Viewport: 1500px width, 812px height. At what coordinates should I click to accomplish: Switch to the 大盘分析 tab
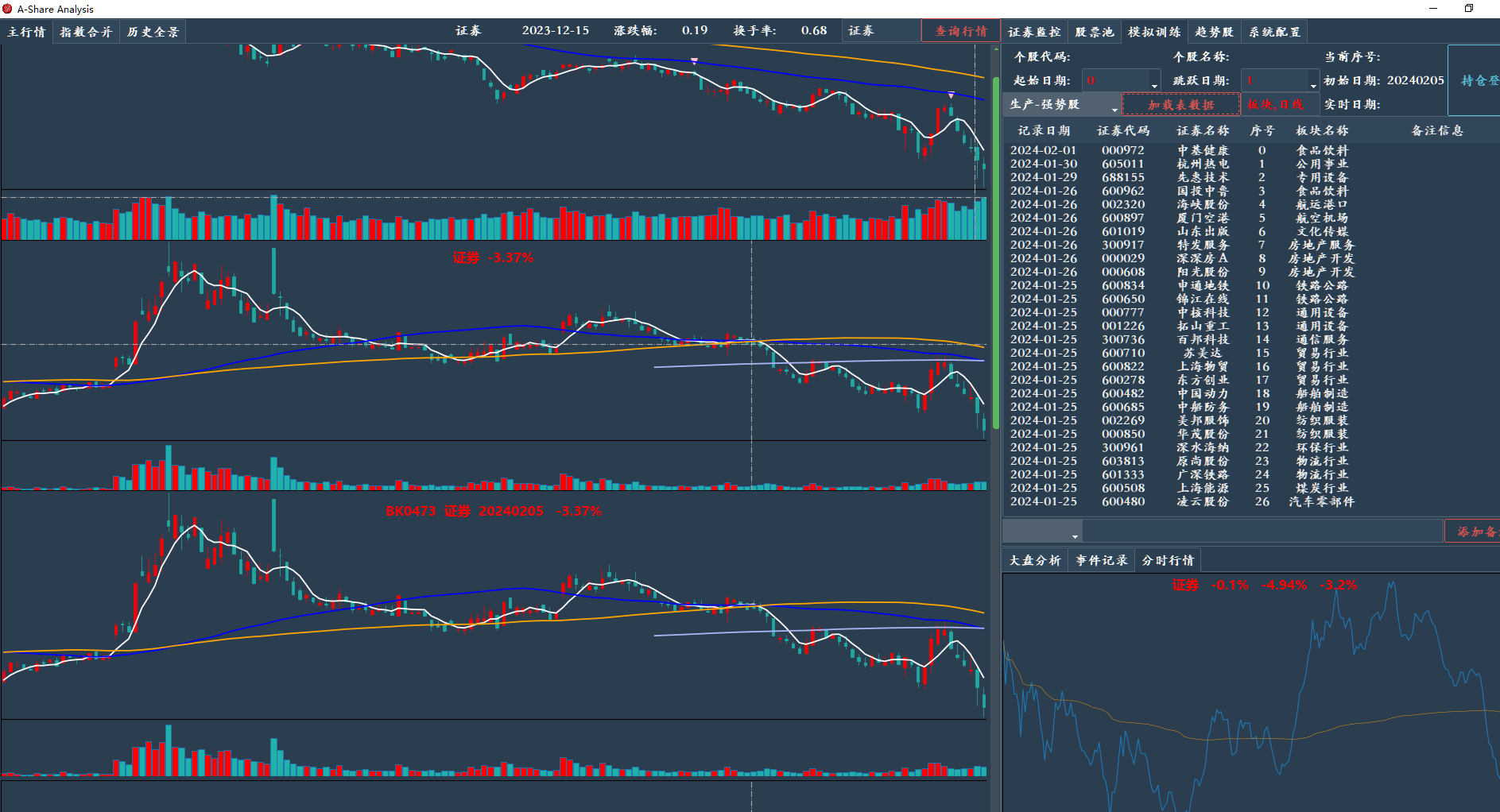[1035, 560]
